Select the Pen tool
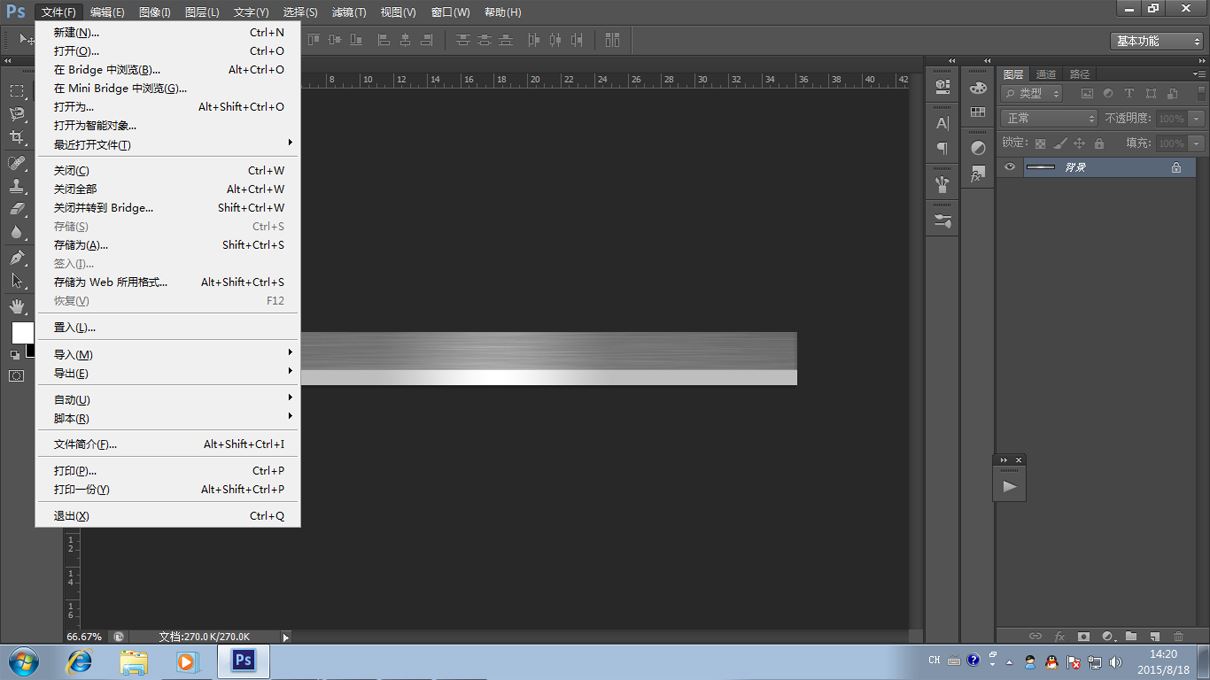 click(17, 258)
